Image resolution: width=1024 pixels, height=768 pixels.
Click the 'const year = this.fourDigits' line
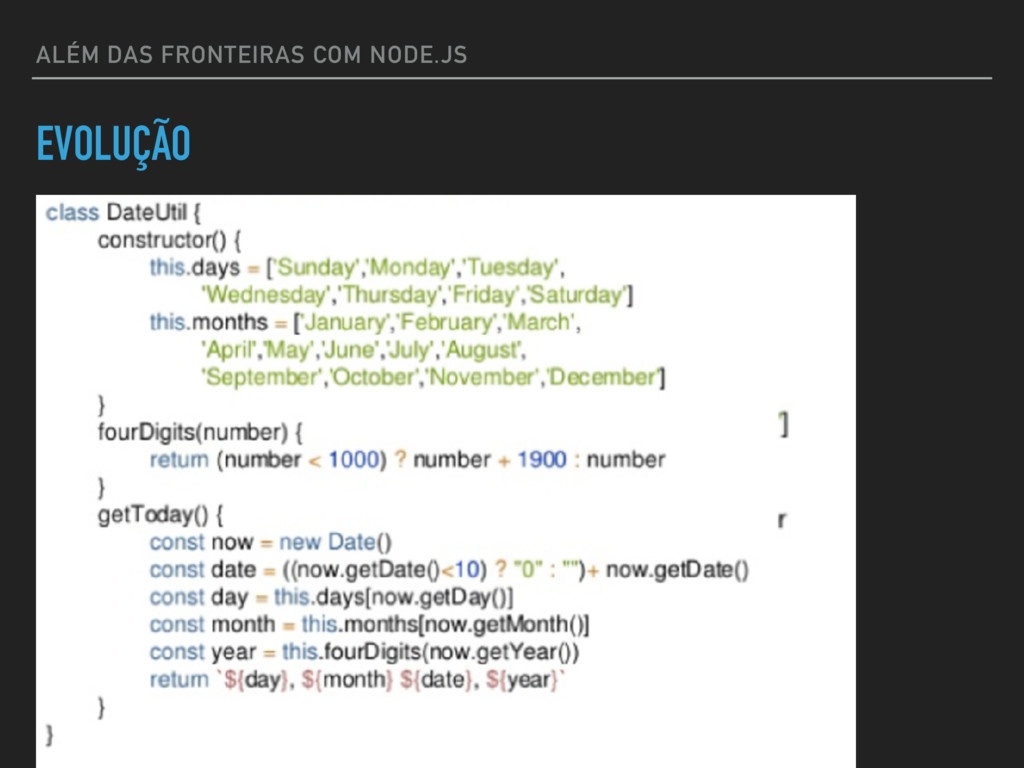point(364,652)
